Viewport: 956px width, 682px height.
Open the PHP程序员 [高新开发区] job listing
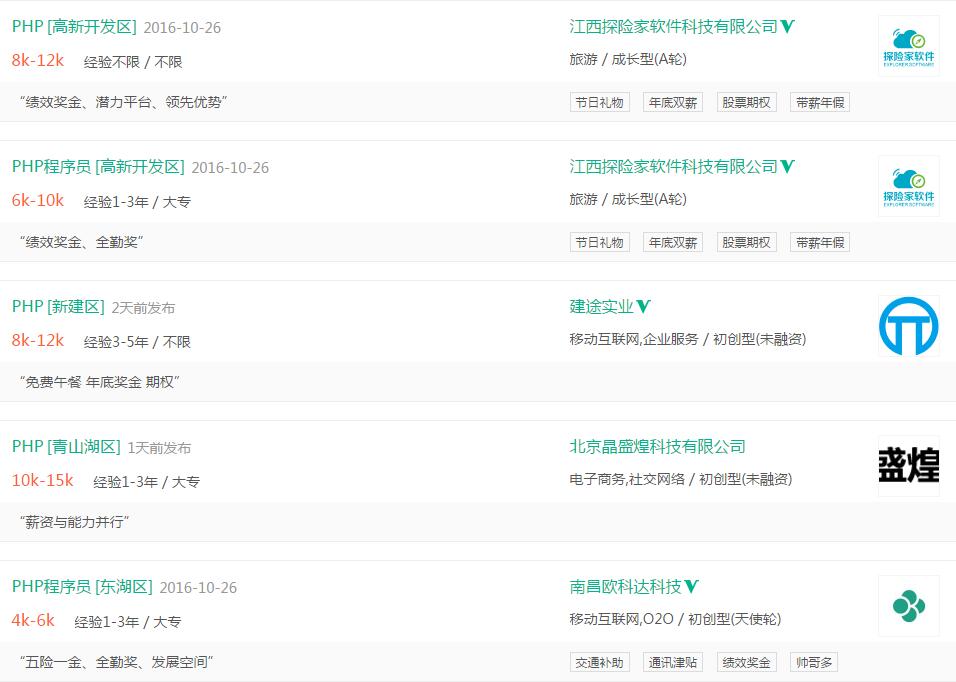pos(98,167)
